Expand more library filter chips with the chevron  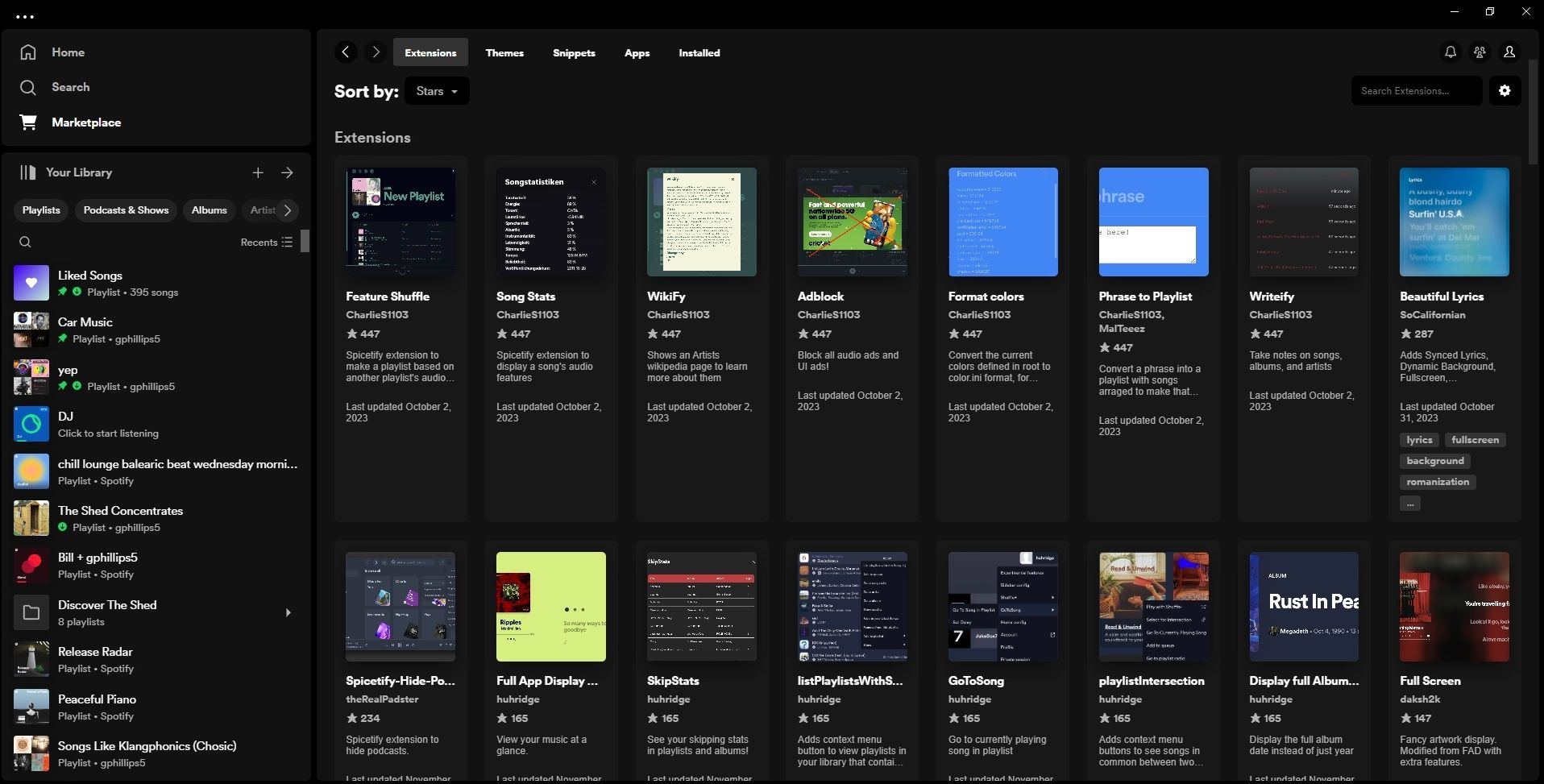click(288, 209)
